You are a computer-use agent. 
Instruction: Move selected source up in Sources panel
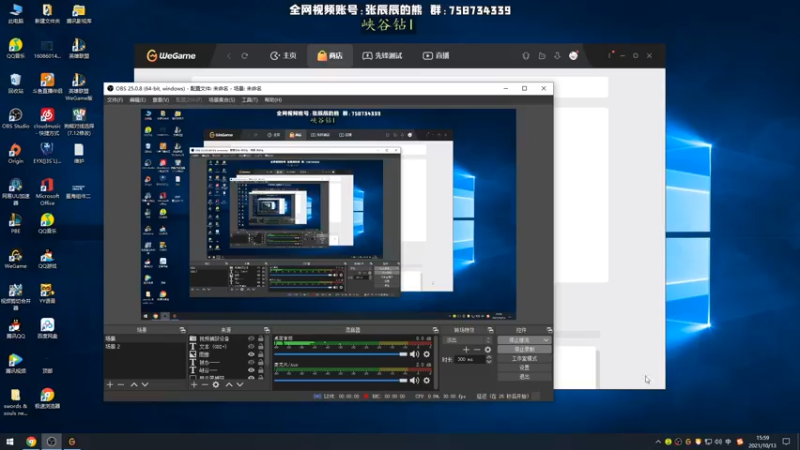(229, 385)
